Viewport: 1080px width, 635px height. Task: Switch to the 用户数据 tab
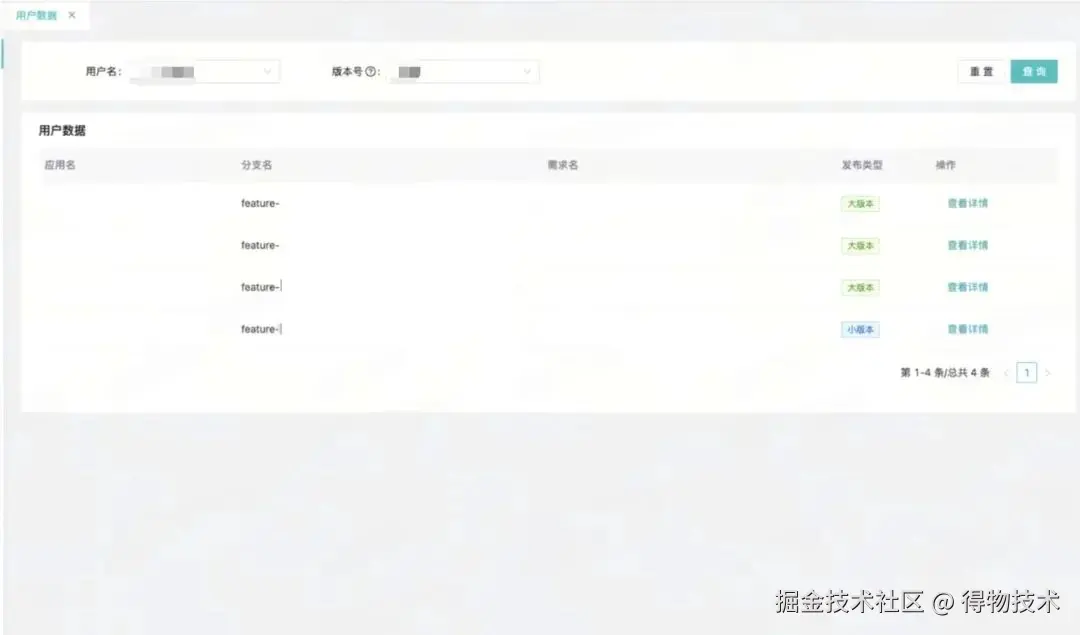[x=38, y=15]
